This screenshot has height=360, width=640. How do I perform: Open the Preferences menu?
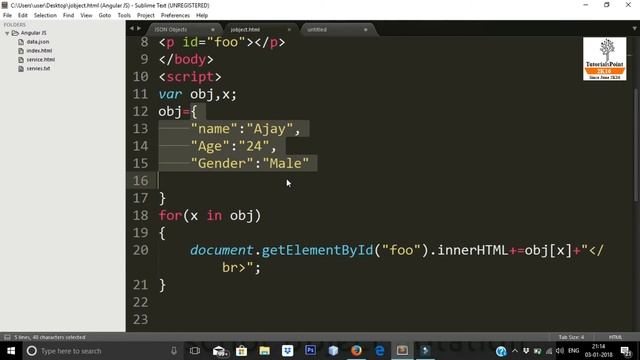(x=175, y=16)
